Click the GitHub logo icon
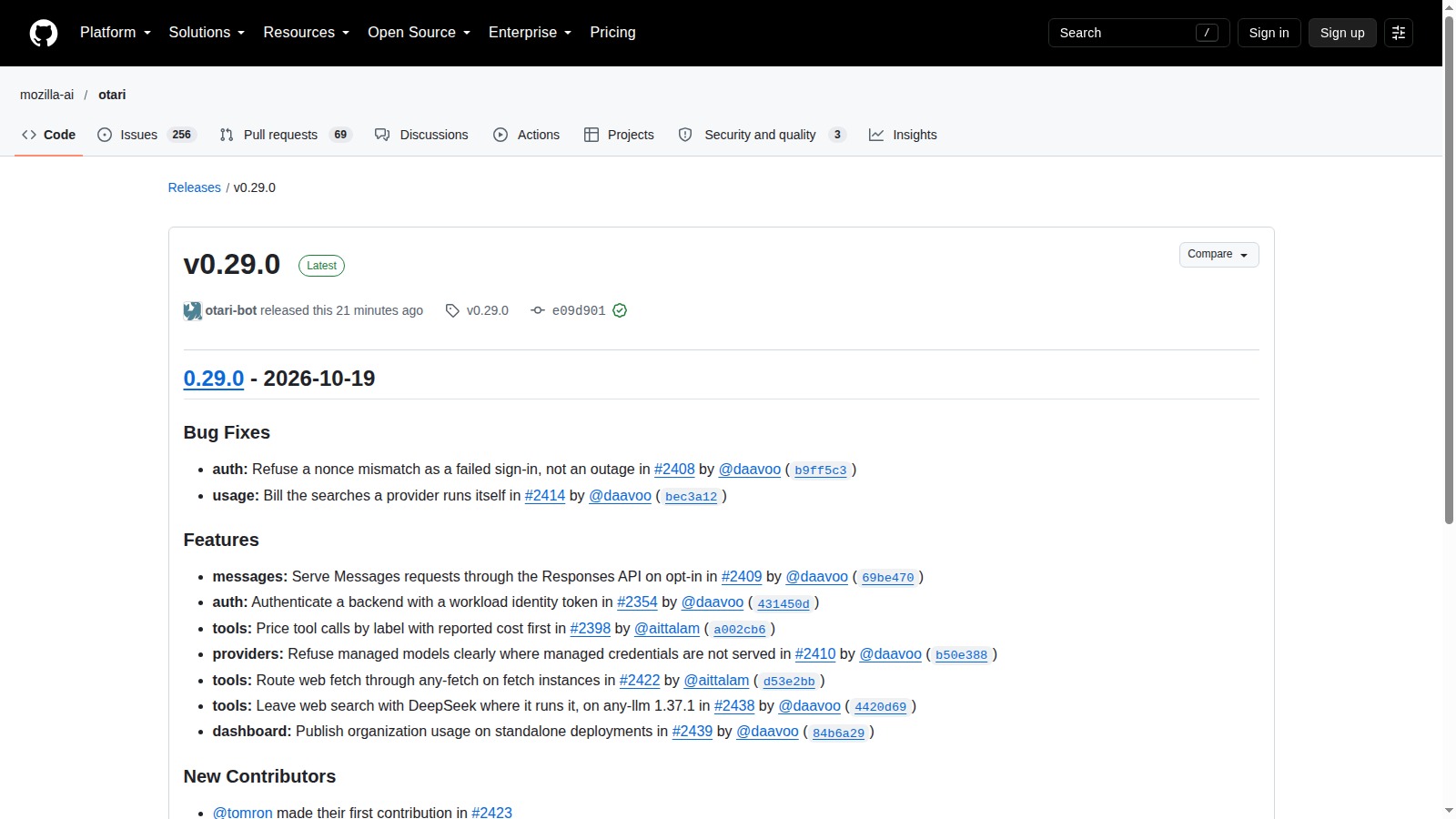Viewport: 1456px width, 819px height. click(x=44, y=33)
